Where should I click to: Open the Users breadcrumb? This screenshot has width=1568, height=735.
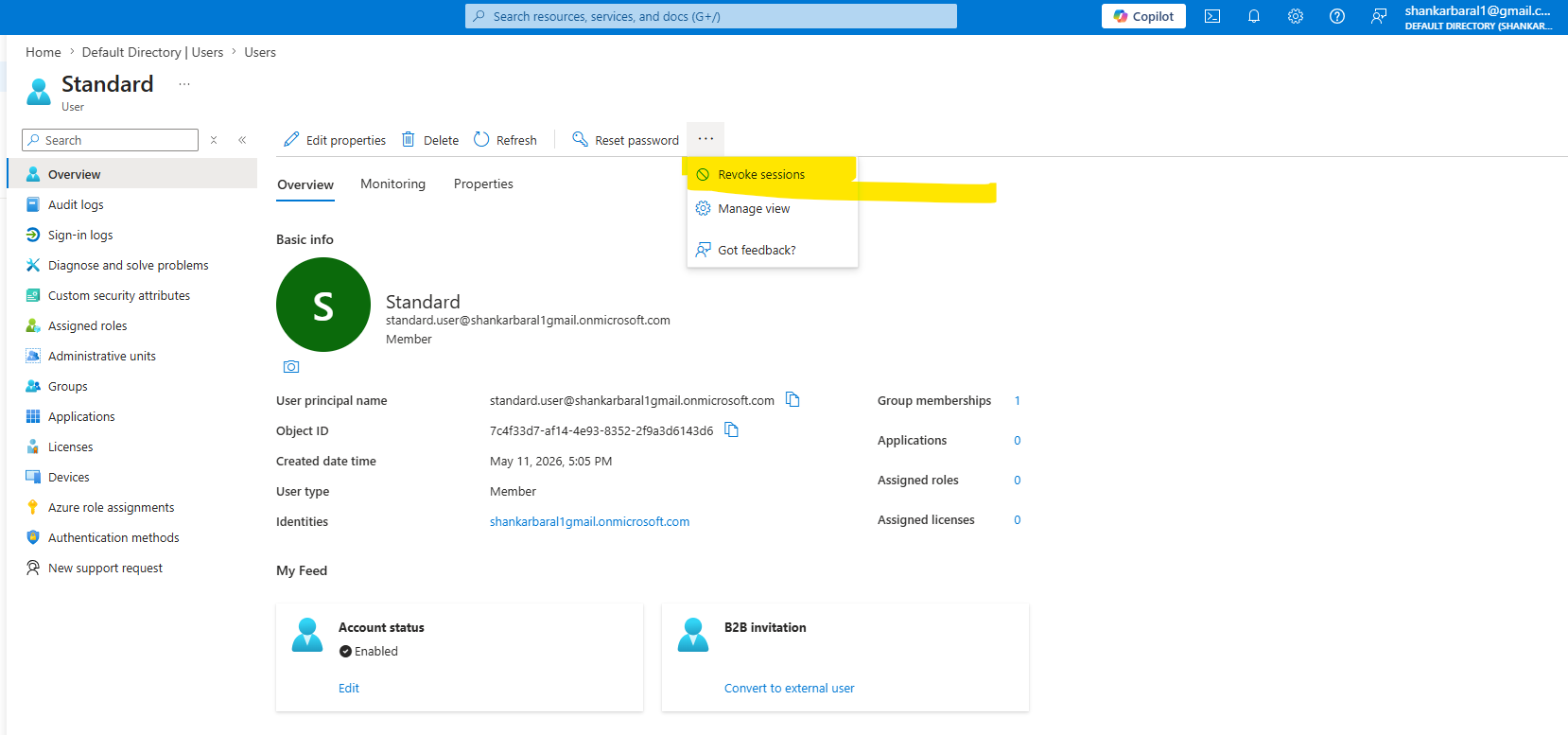tap(260, 52)
